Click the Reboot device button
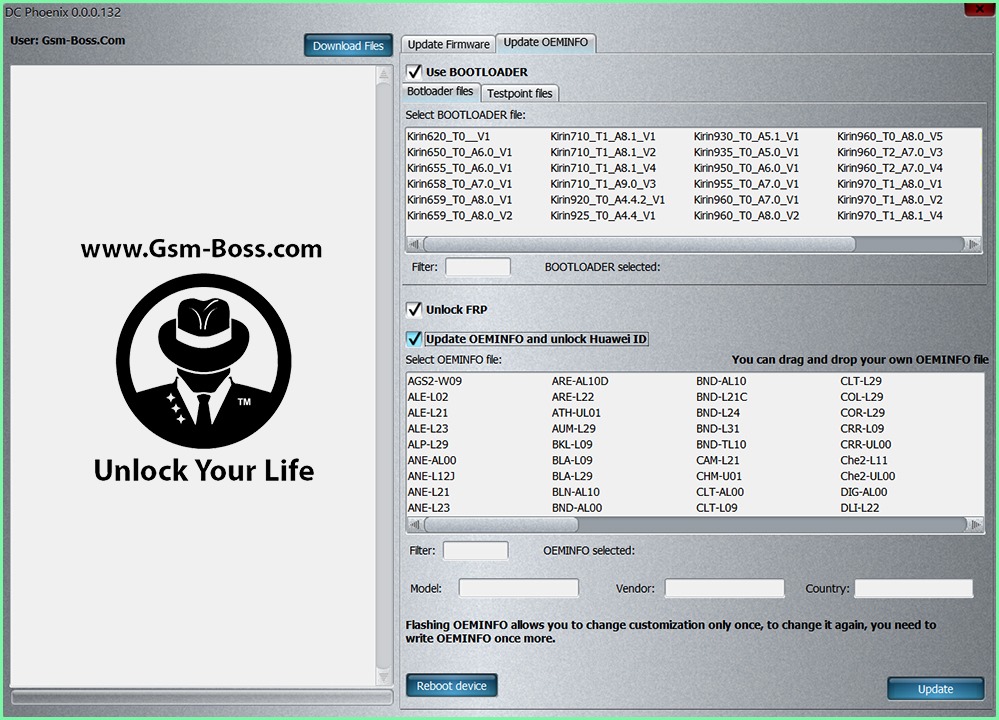The width and height of the screenshot is (999, 720). click(452, 686)
